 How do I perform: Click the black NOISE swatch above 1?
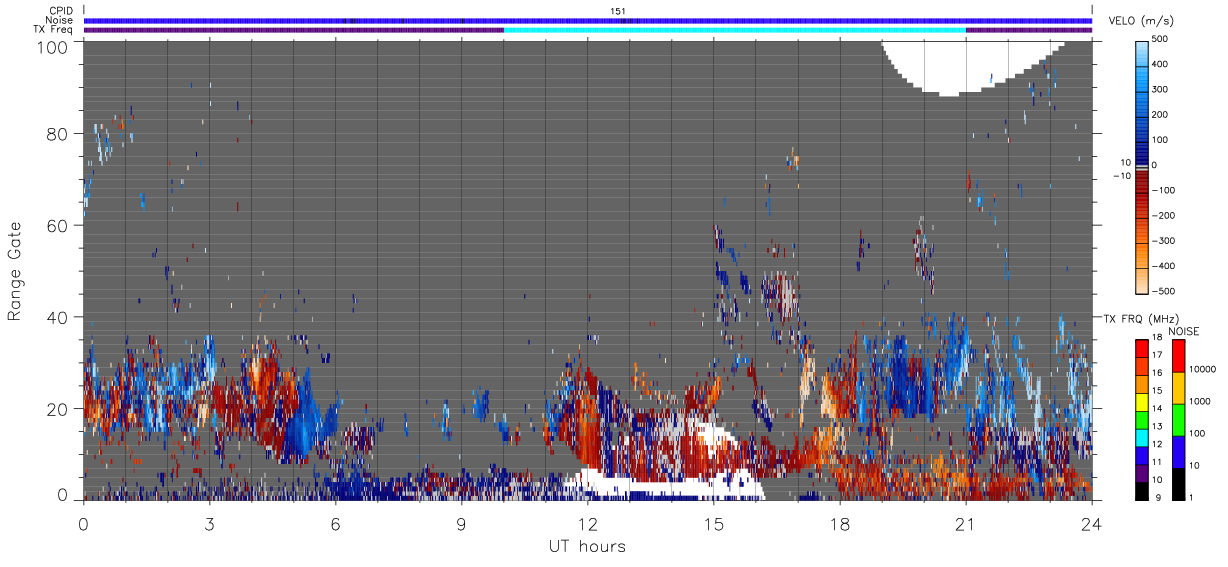pos(1177,483)
